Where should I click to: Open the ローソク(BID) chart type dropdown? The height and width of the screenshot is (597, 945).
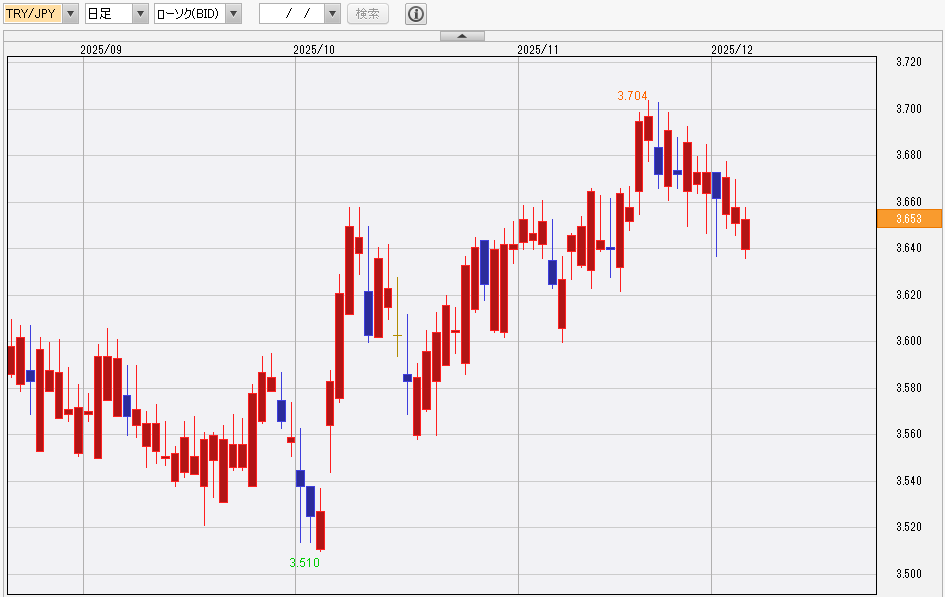coord(198,13)
